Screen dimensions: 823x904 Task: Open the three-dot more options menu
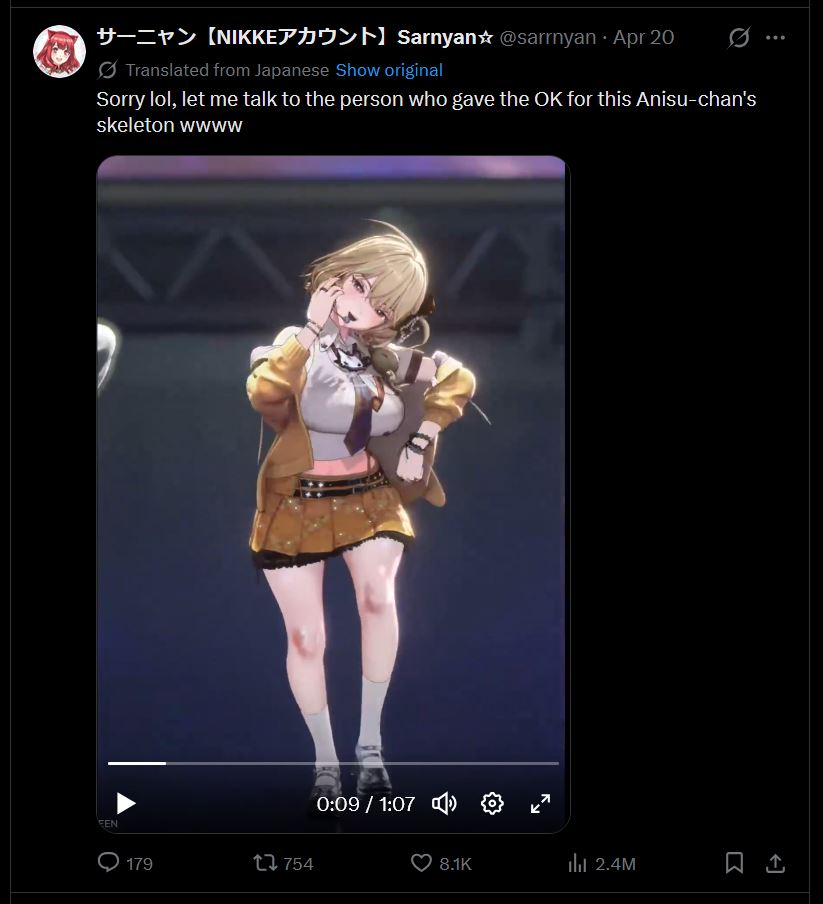click(775, 37)
